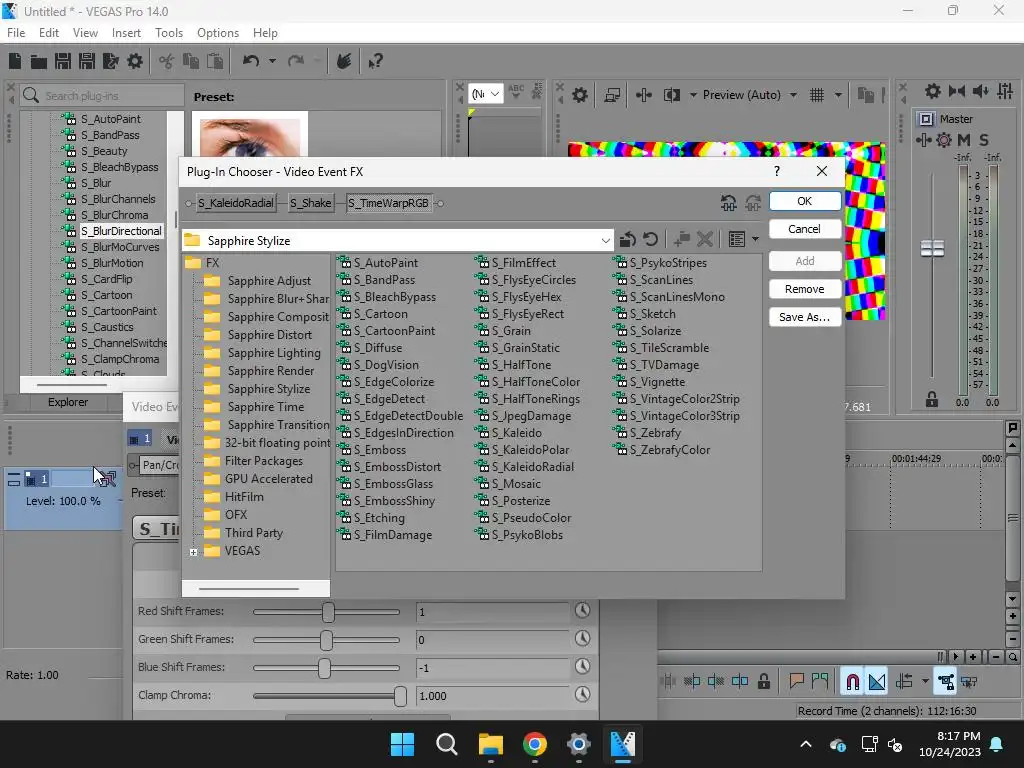Open the views dropdown in Plug-In Chooser
The image size is (1024, 768).
coord(755,240)
